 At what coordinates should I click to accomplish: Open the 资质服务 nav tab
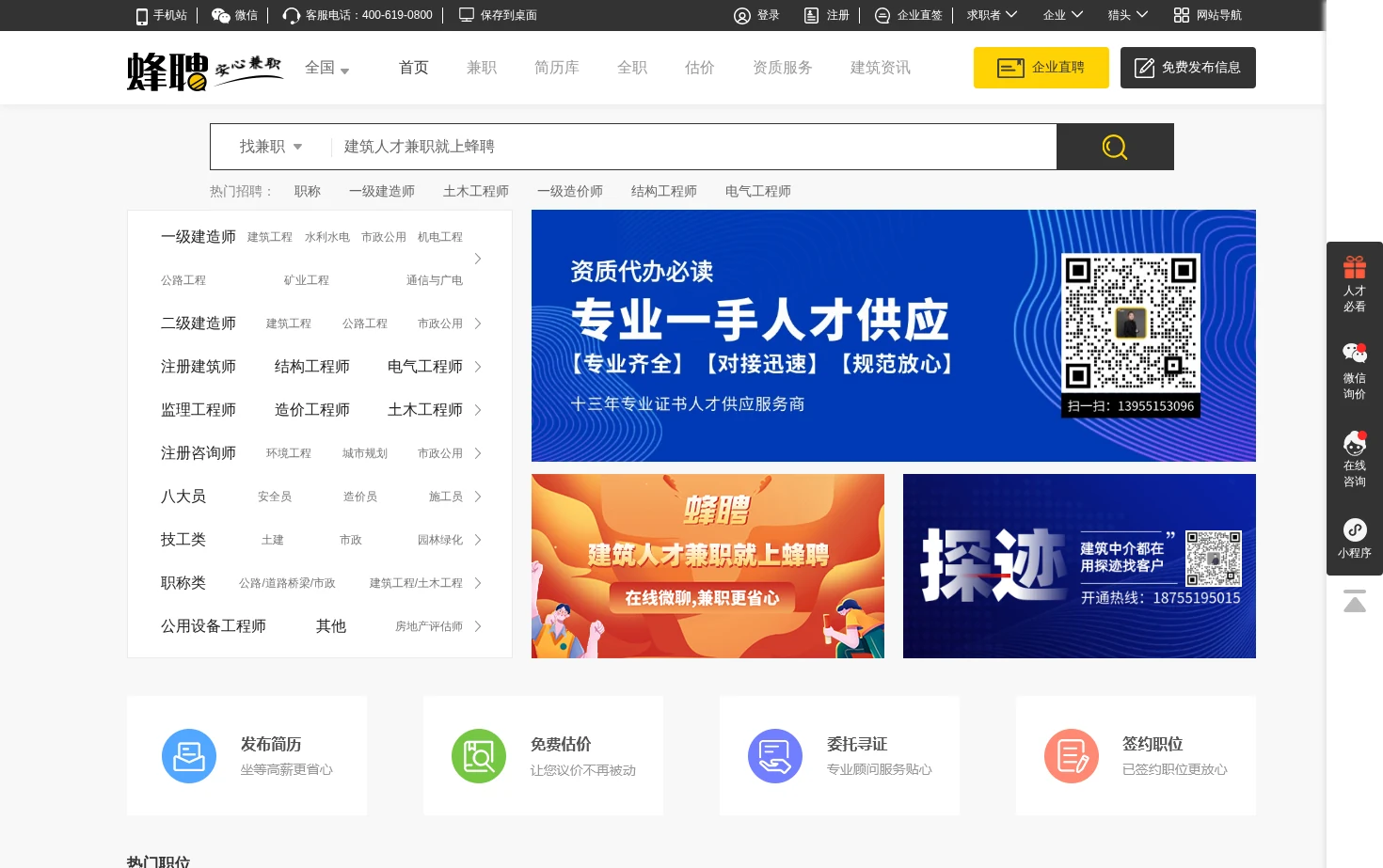click(x=783, y=68)
